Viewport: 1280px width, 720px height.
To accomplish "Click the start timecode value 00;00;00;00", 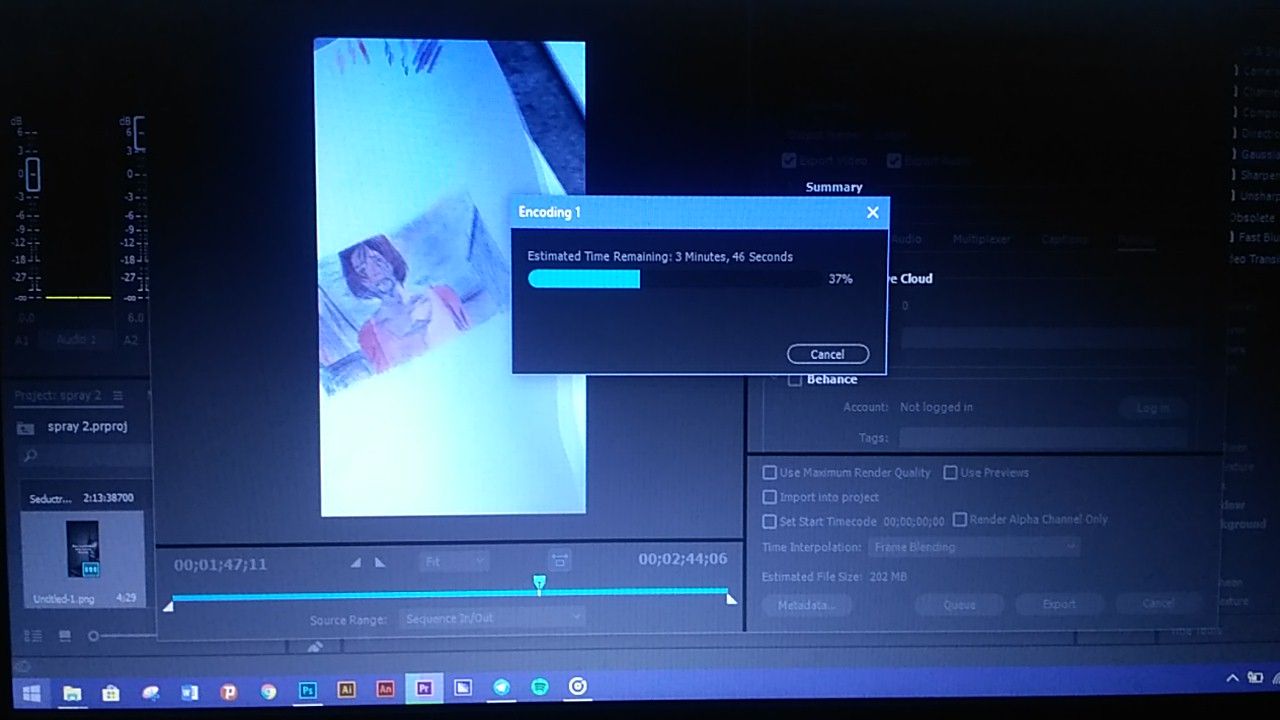I will click(912, 522).
